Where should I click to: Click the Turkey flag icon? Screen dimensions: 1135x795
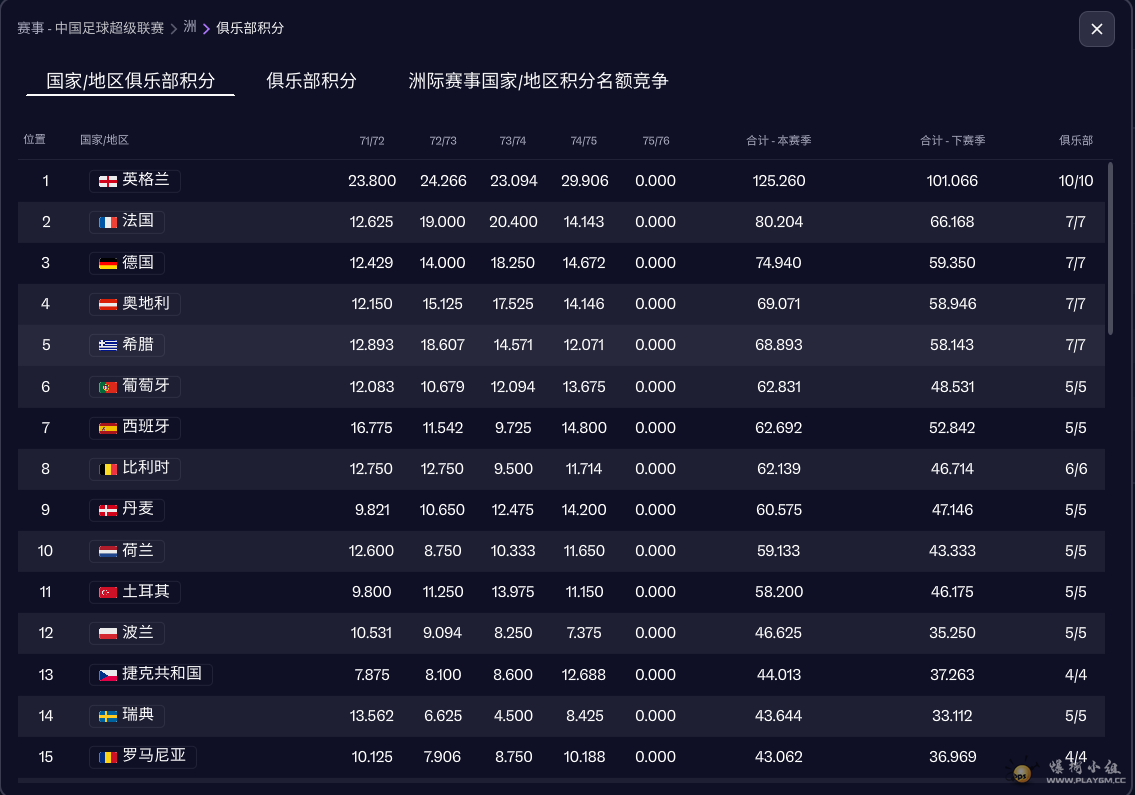tap(108, 592)
